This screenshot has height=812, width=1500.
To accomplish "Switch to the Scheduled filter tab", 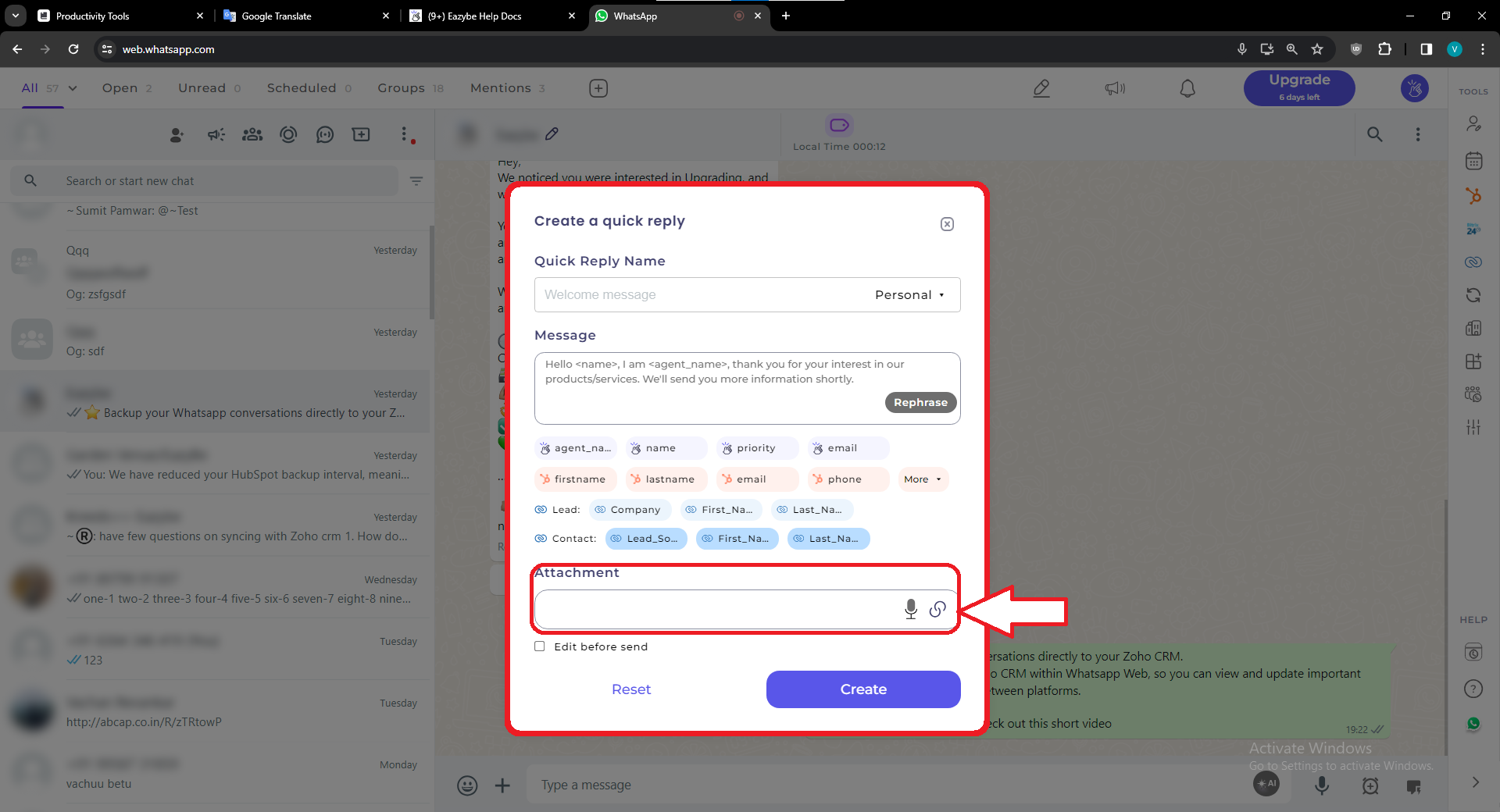I will (309, 88).
